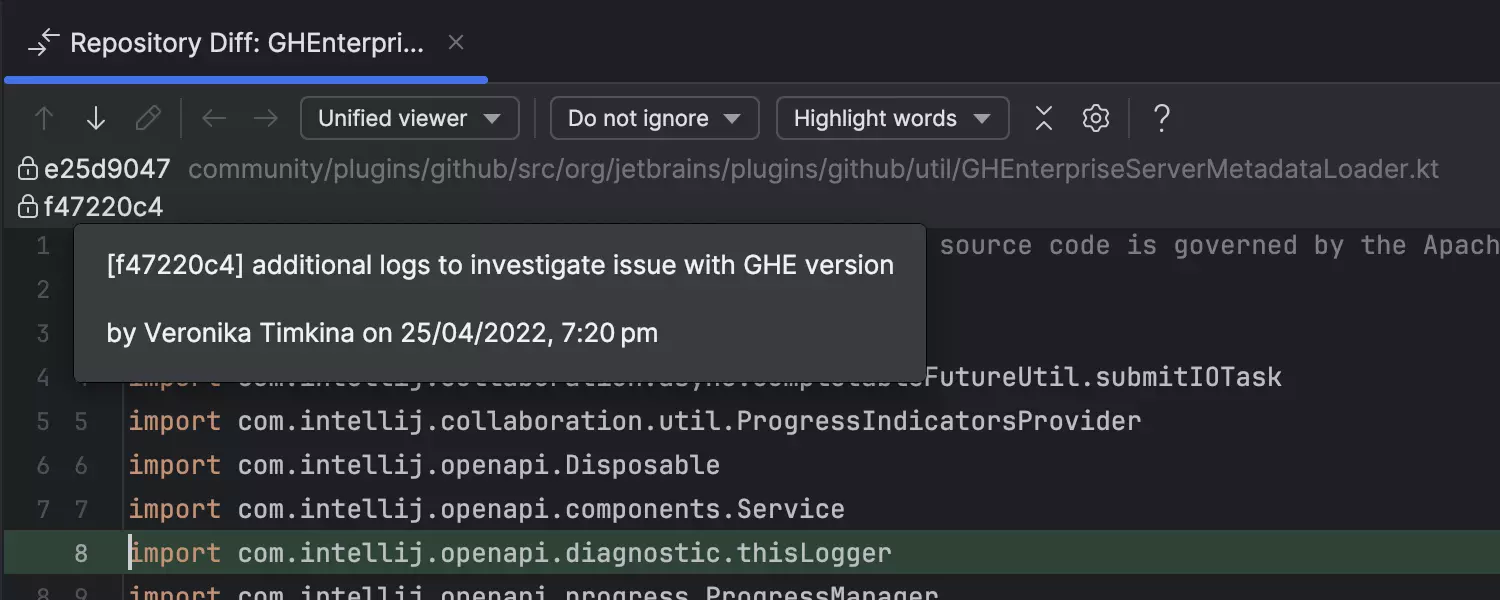The width and height of the screenshot is (1500, 600).
Task: Open the Unified viewer dropdown
Action: coord(410,118)
